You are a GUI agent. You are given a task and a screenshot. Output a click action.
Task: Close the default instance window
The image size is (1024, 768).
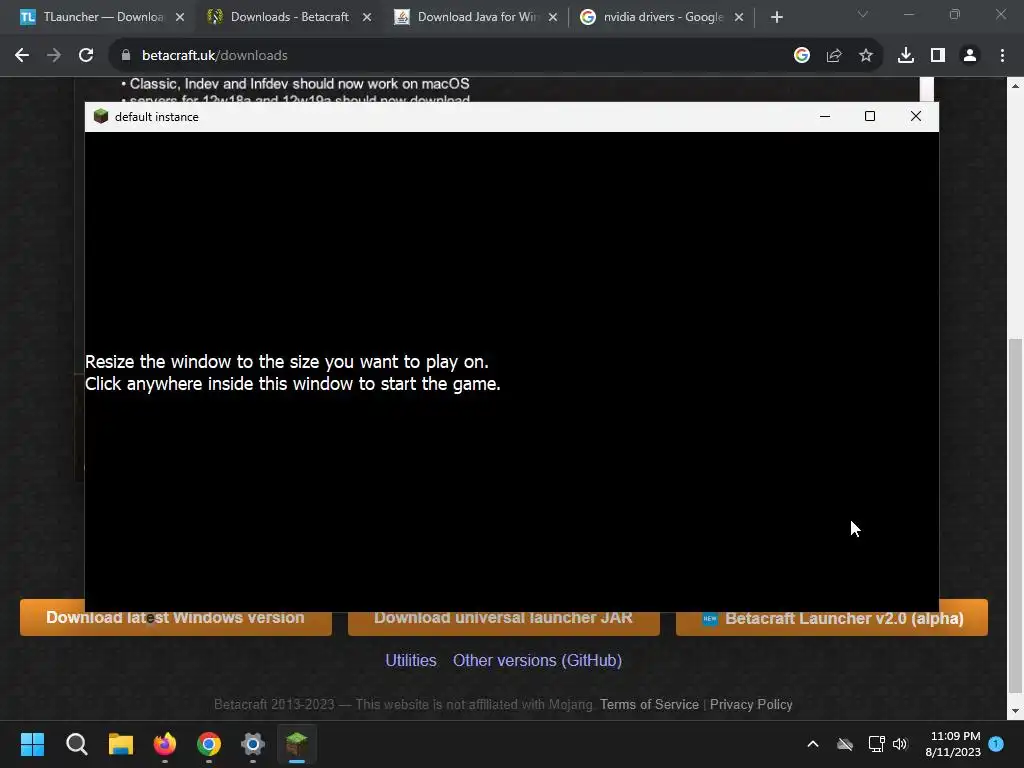[916, 116]
